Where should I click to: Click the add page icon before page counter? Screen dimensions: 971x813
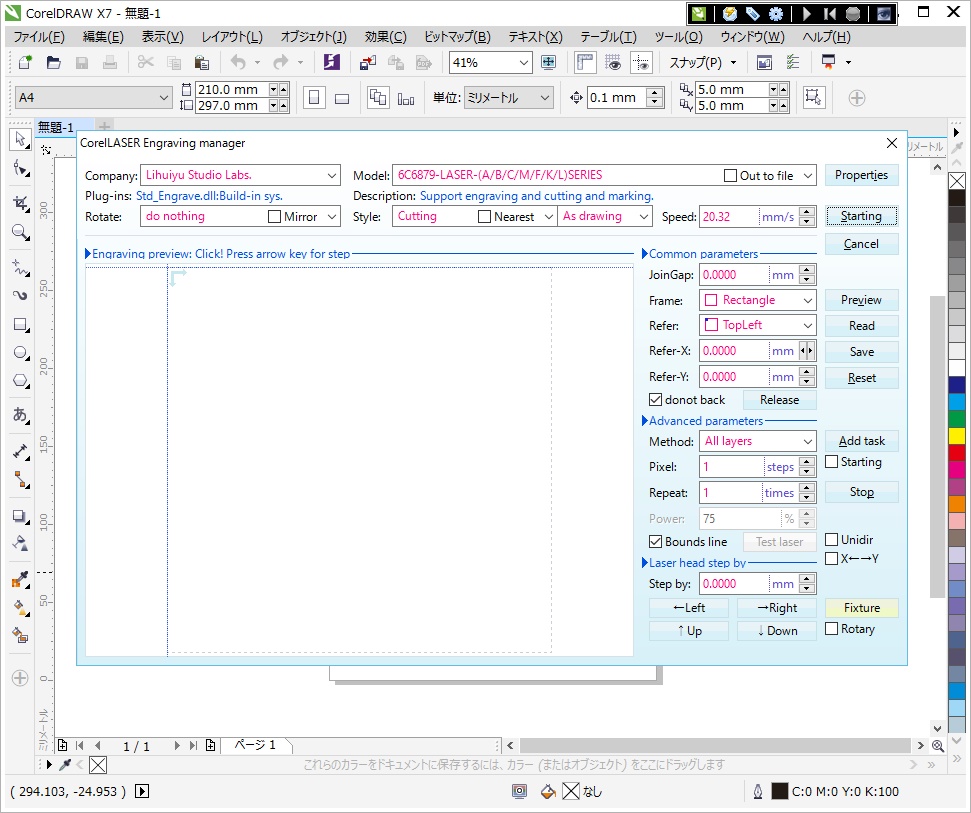tap(63, 746)
